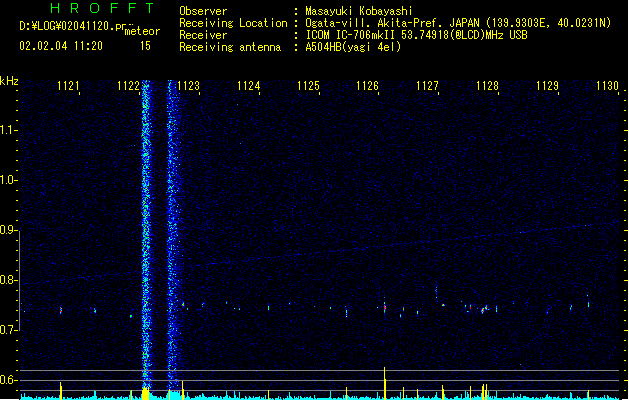Click the 1121 time axis marker
This screenshot has height=400, width=629.
pos(68,86)
